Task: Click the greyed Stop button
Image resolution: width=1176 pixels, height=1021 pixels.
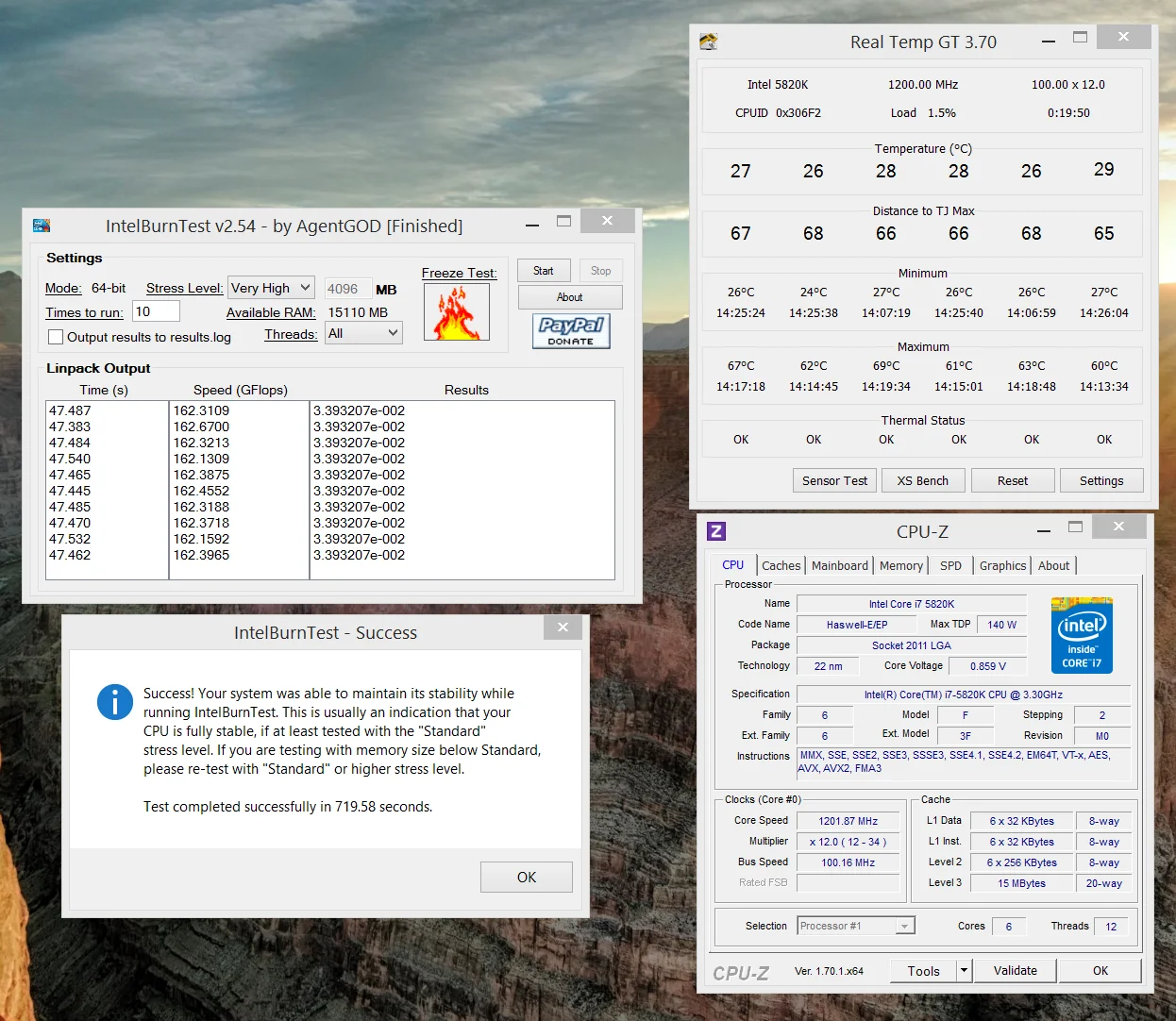Action: pyautogui.click(x=600, y=271)
